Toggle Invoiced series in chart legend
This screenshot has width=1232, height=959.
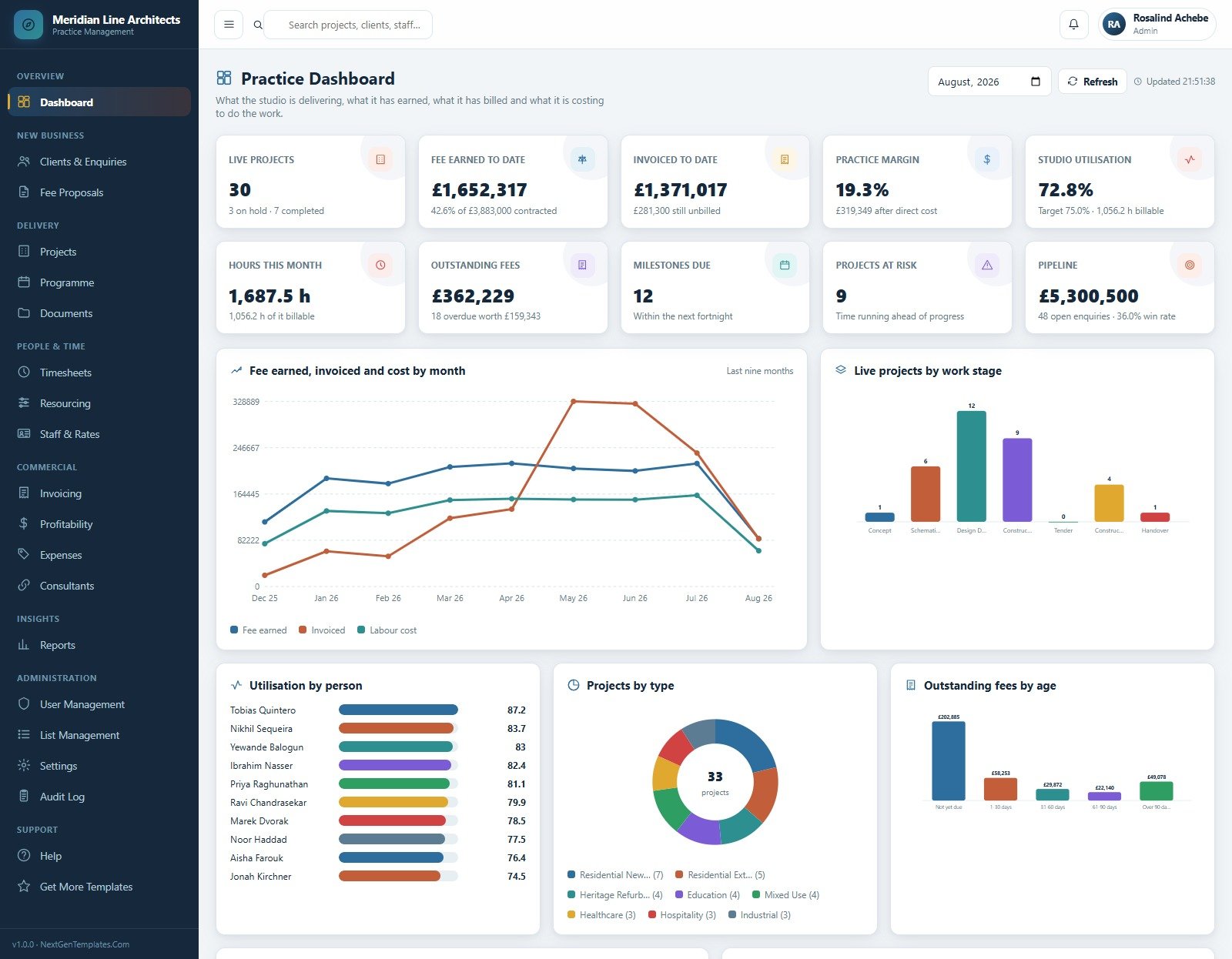point(322,630)
